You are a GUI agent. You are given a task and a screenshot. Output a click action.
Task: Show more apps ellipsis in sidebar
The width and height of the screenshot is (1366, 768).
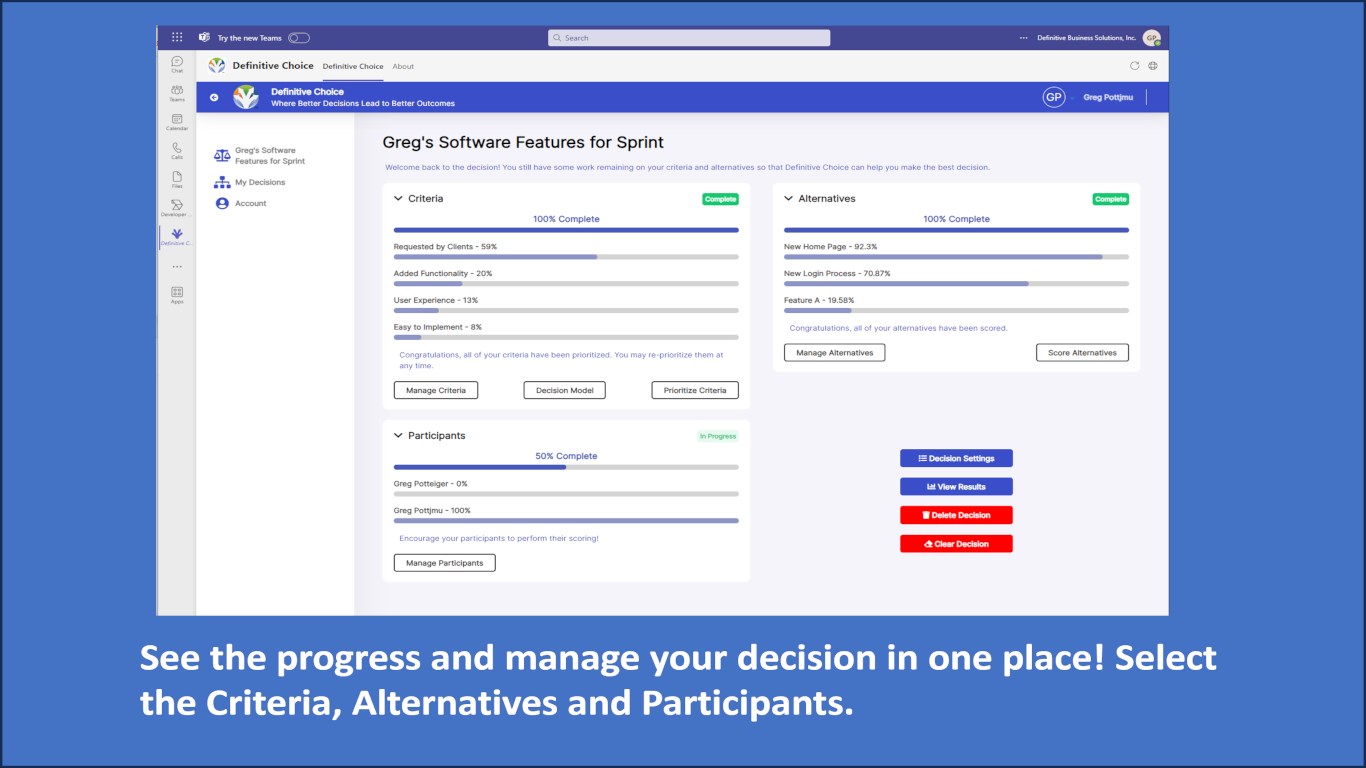pos(177,267)
